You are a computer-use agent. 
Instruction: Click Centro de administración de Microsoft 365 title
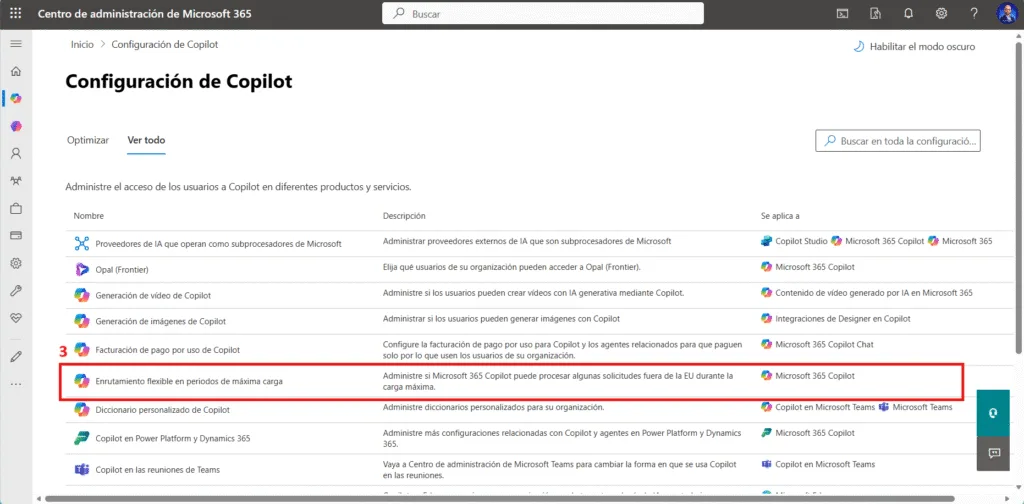click(x=144, y=13)
